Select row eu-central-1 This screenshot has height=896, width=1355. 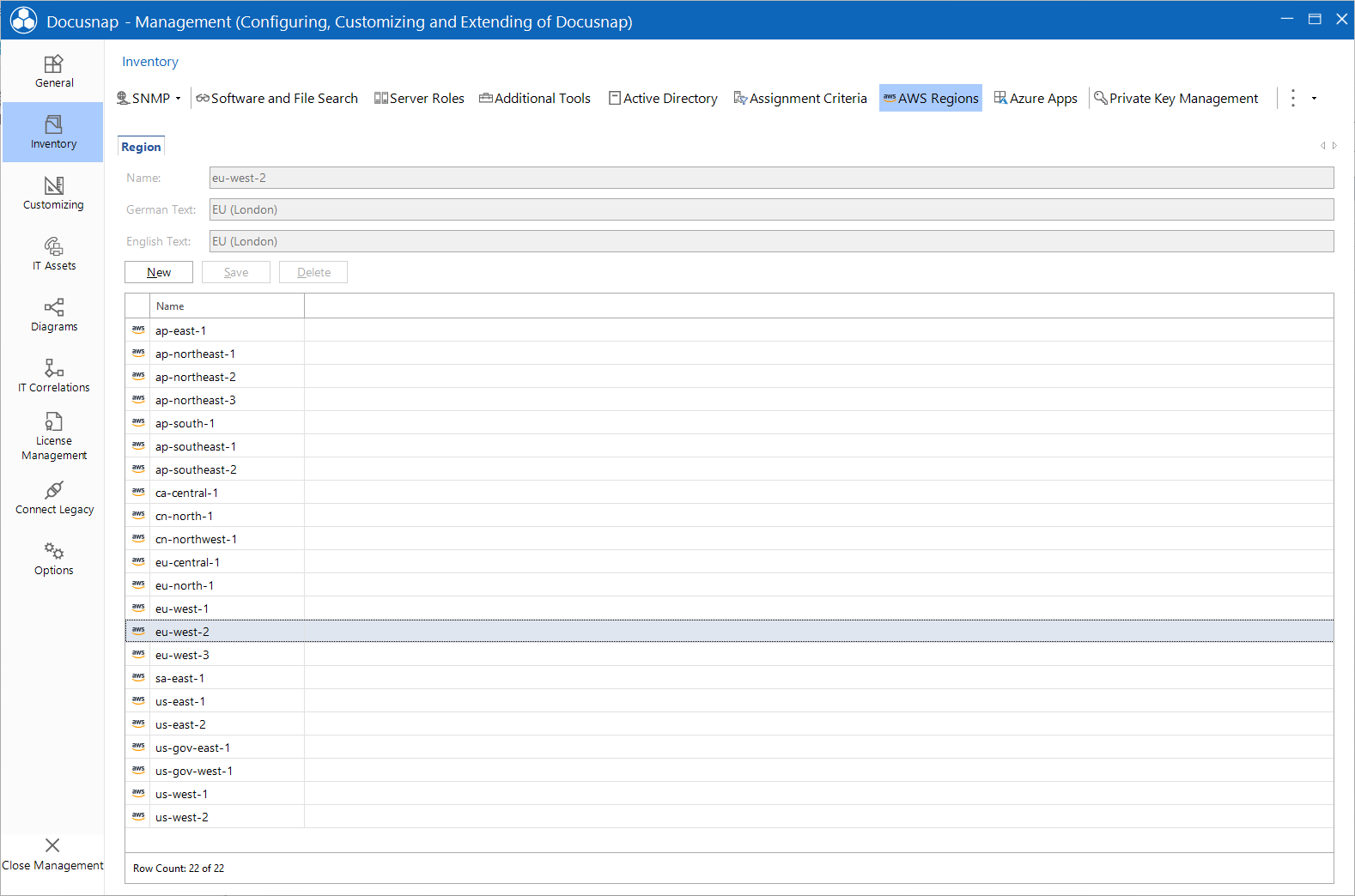pos(729,562)
